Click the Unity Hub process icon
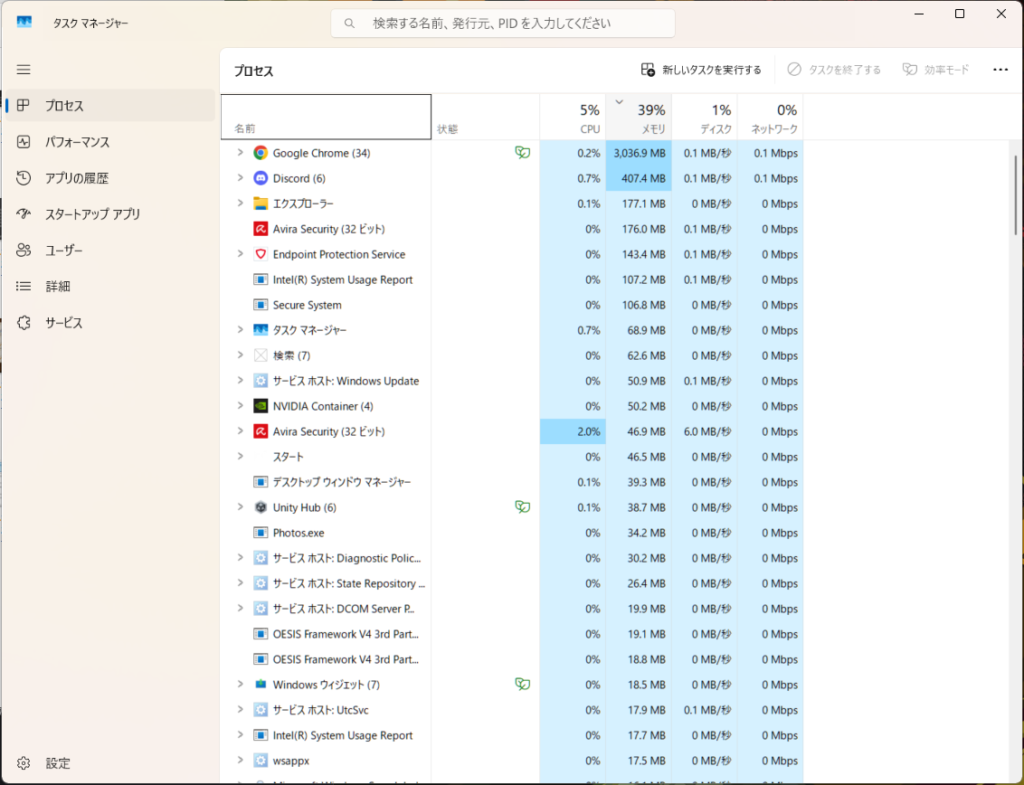 [260, 507]
